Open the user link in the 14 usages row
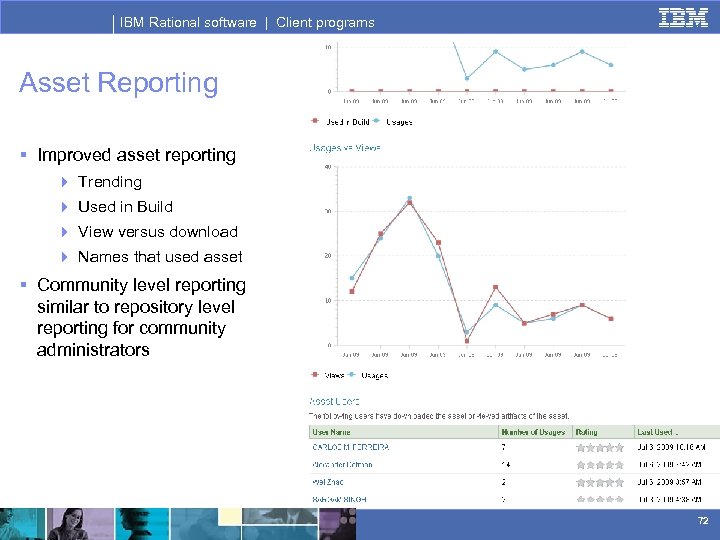The height and width of the screenshot is (540, 720). [342, 465]
